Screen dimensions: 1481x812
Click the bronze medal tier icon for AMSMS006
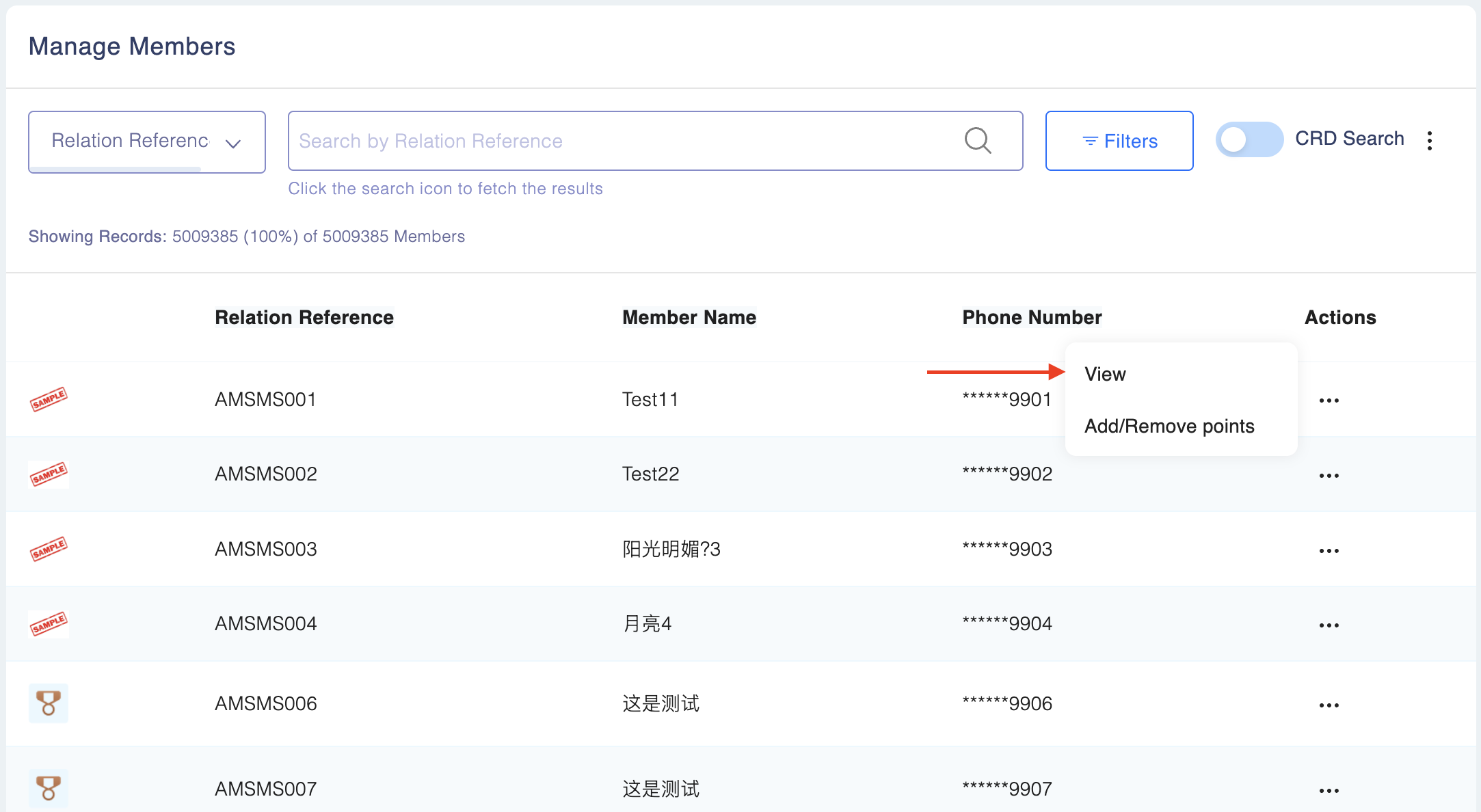tap(49, 703)
